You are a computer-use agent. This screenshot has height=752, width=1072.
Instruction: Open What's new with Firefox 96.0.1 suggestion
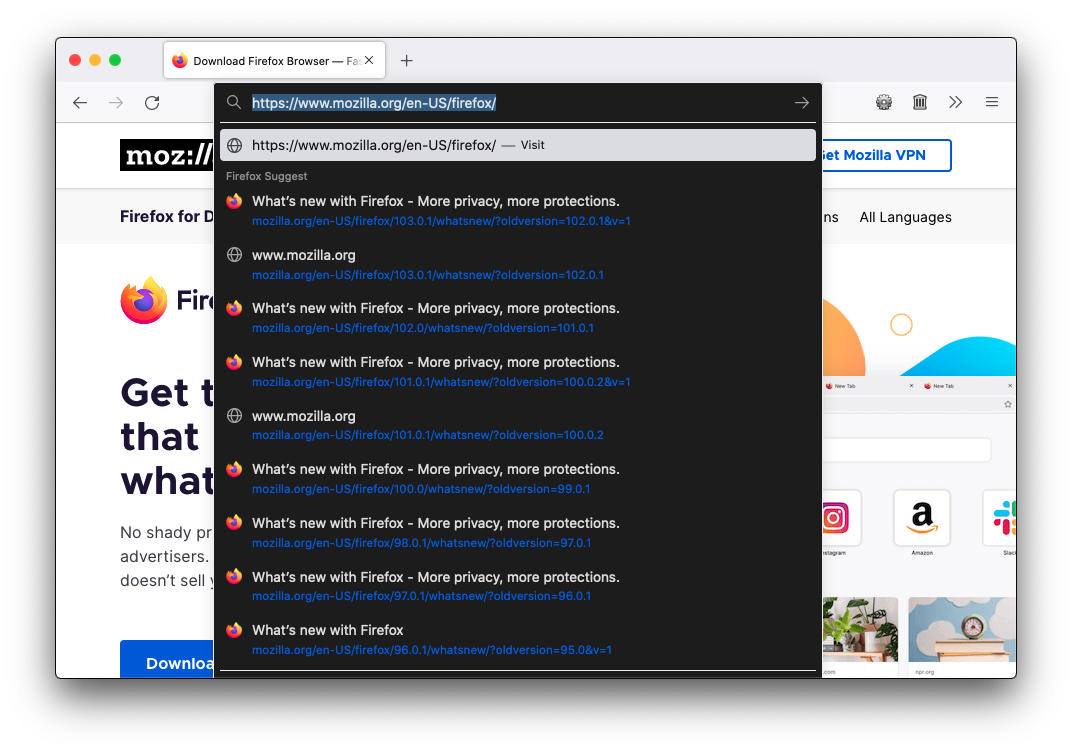pyautogui.click(x=518, y=639)
